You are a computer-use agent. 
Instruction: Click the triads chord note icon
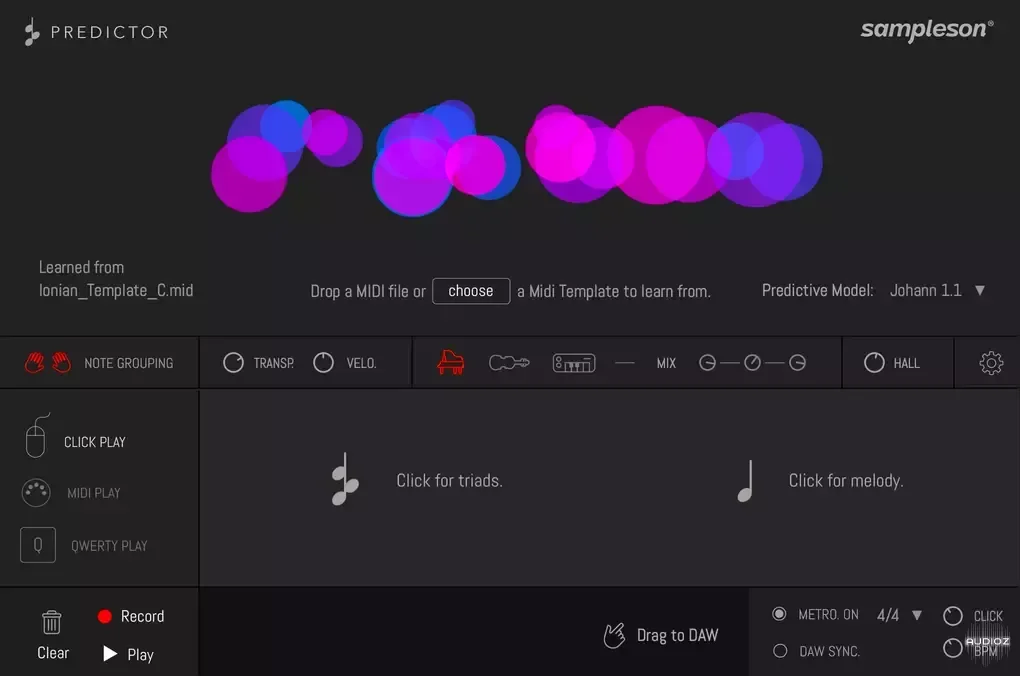pyautogui.click(x=345, y=480)
